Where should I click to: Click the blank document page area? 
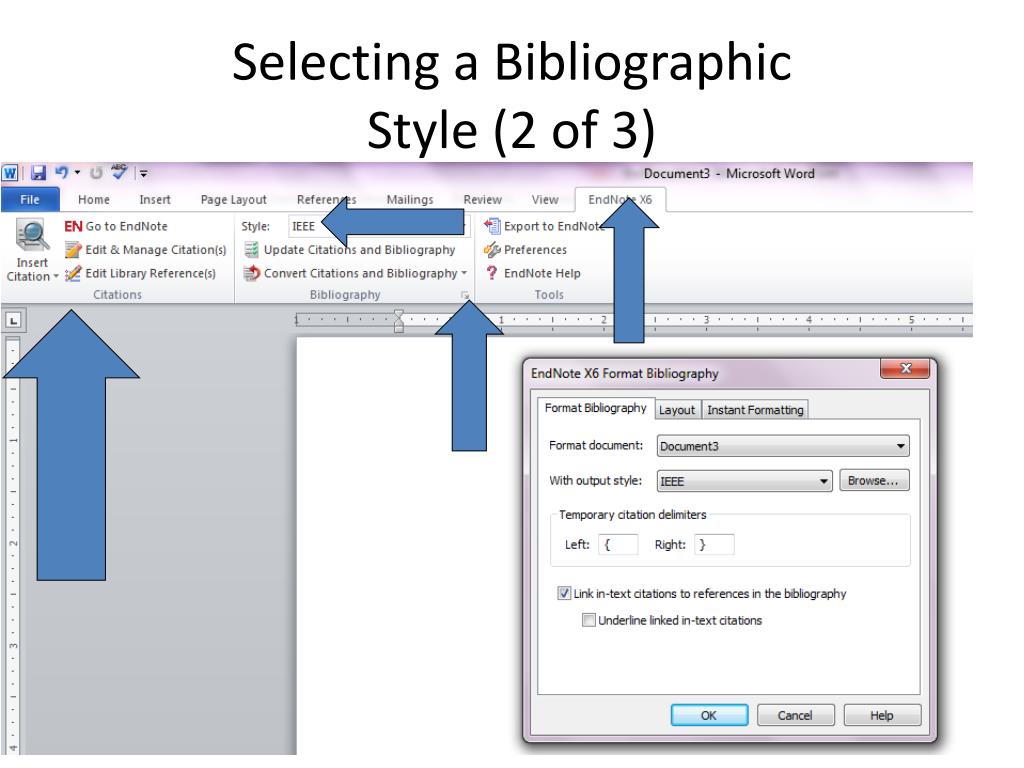408,545
